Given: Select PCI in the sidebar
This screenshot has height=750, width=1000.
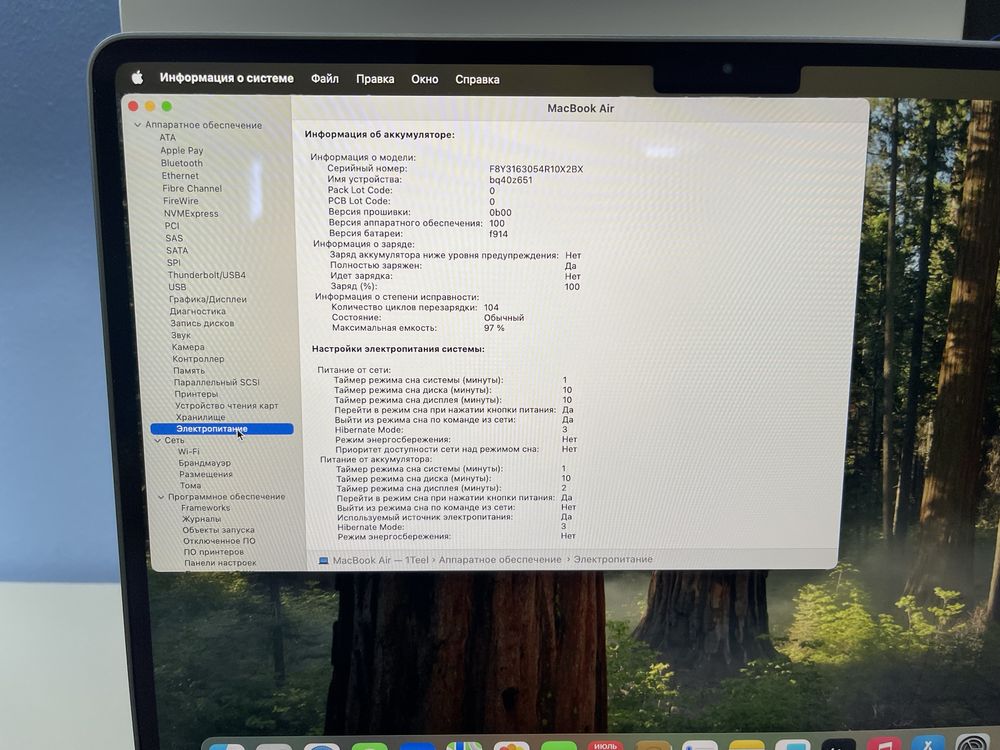Looking at the screenshot, I should (172, 225).
